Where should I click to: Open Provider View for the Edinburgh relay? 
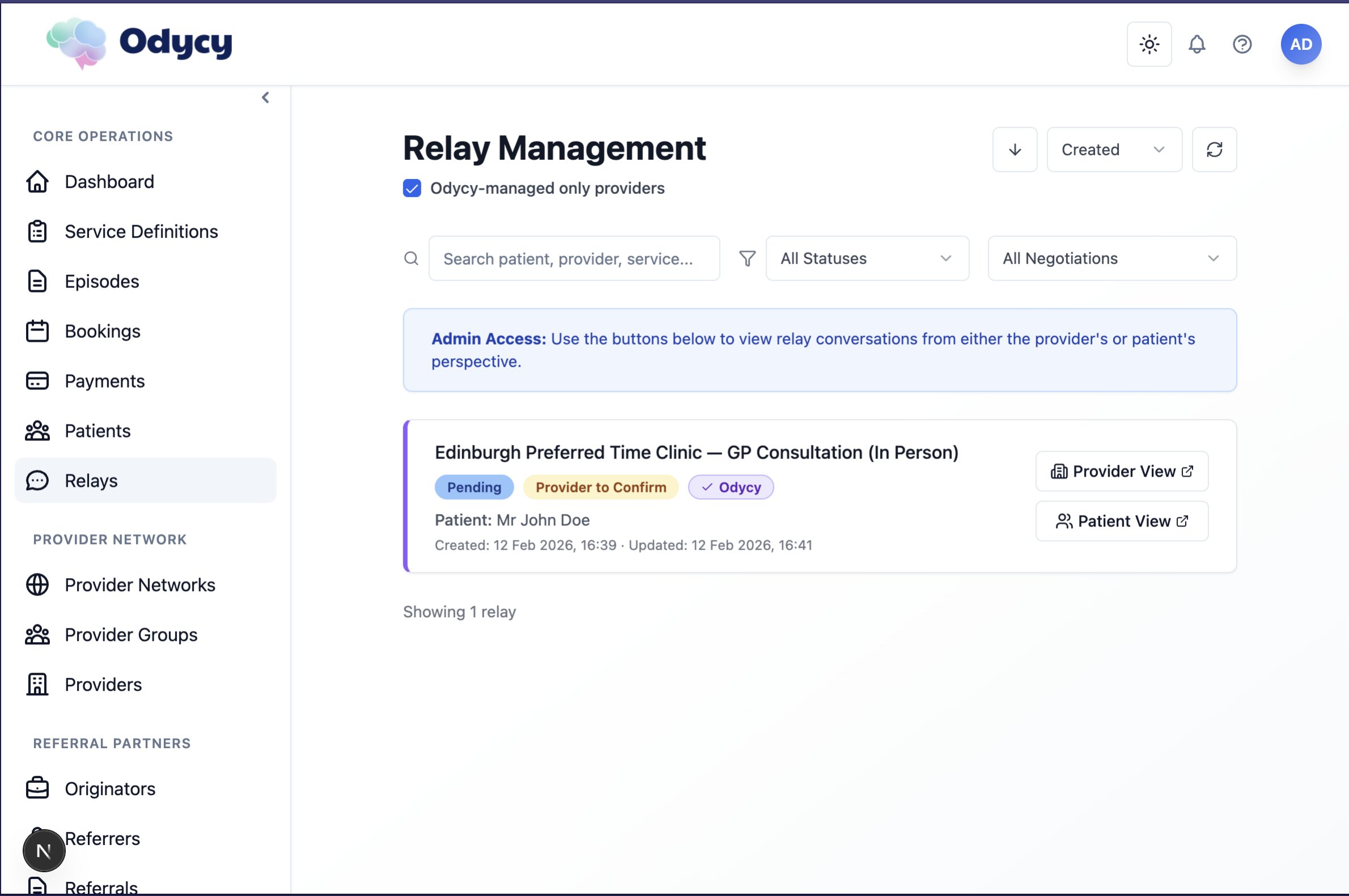[x=1122, y=471]
